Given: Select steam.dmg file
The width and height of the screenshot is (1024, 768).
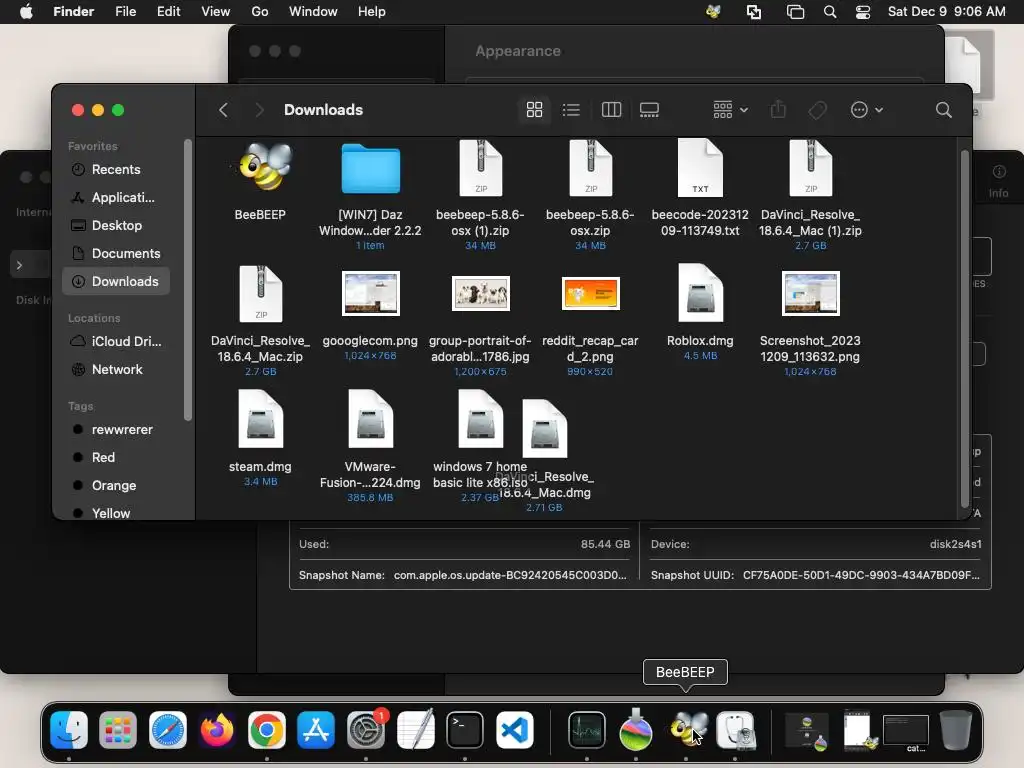Looking at the screenshot, I should [x=261, y=419].
